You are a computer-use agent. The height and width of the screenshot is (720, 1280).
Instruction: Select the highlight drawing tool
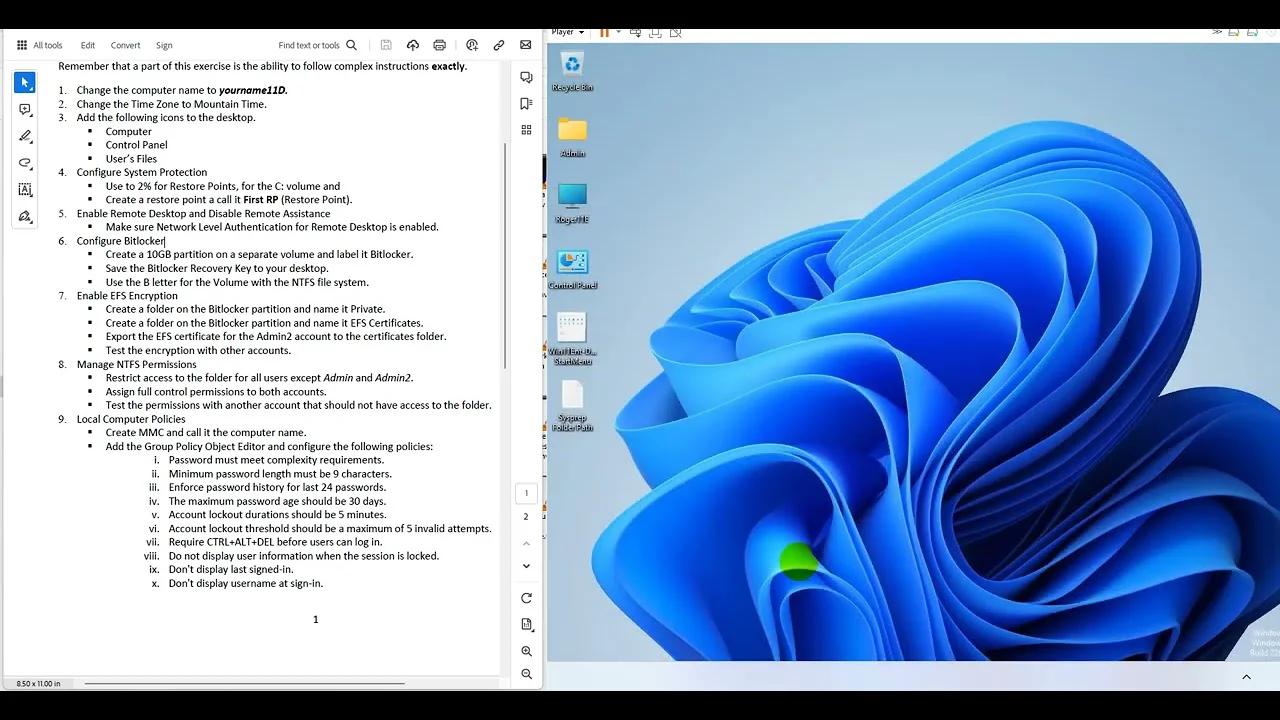point(24,136)
